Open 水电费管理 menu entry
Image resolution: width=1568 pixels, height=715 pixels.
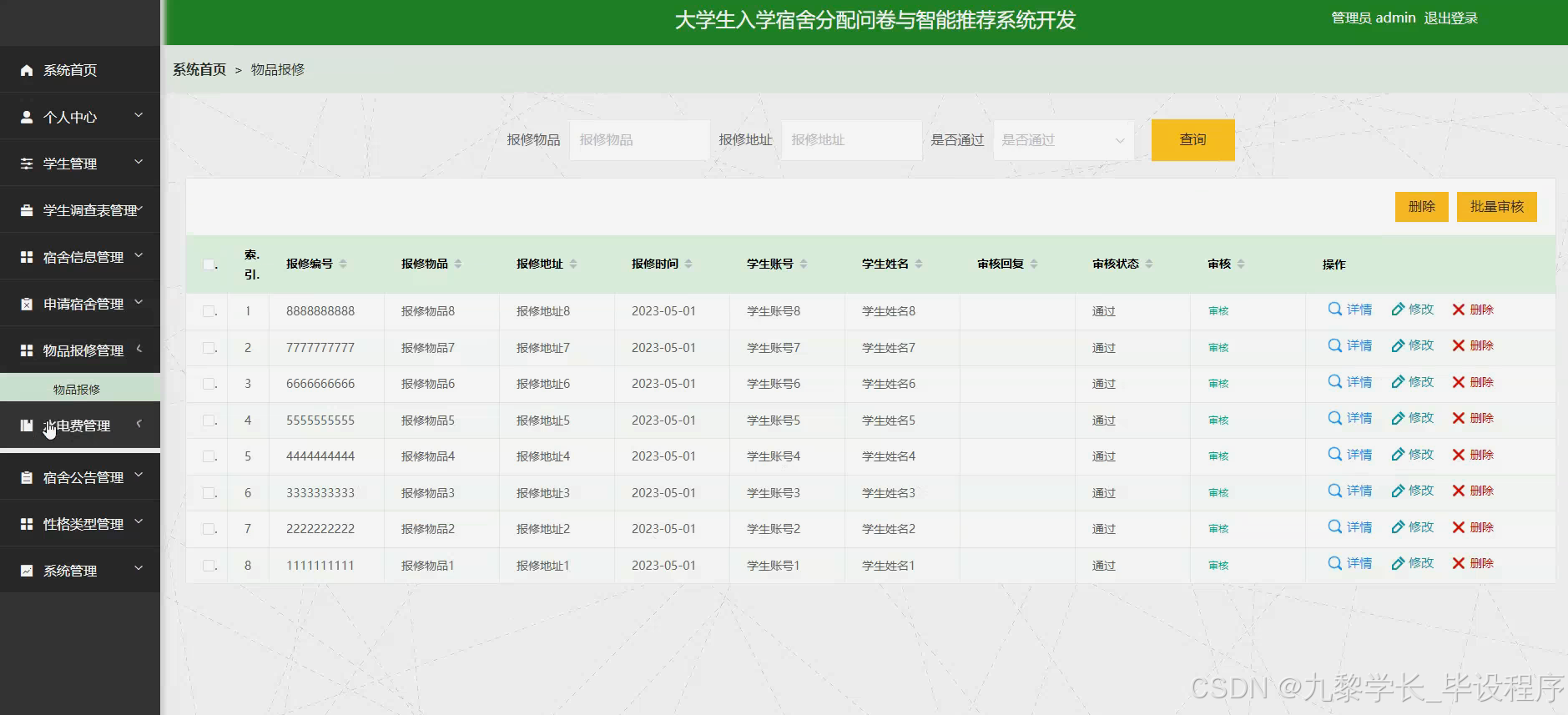(80, 425)
